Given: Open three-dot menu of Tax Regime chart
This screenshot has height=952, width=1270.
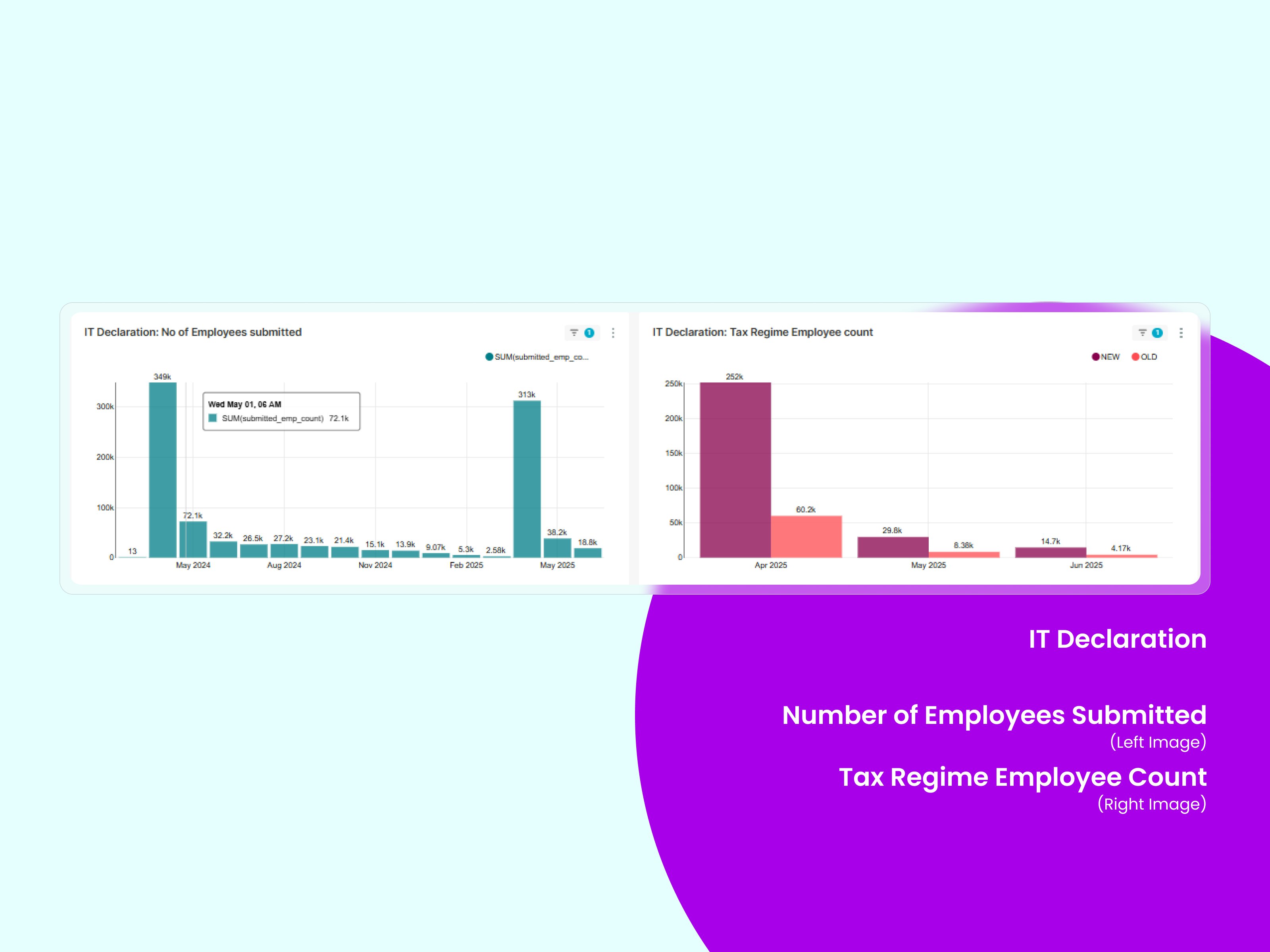Looking at the screenshot, I should (1181, 333).
